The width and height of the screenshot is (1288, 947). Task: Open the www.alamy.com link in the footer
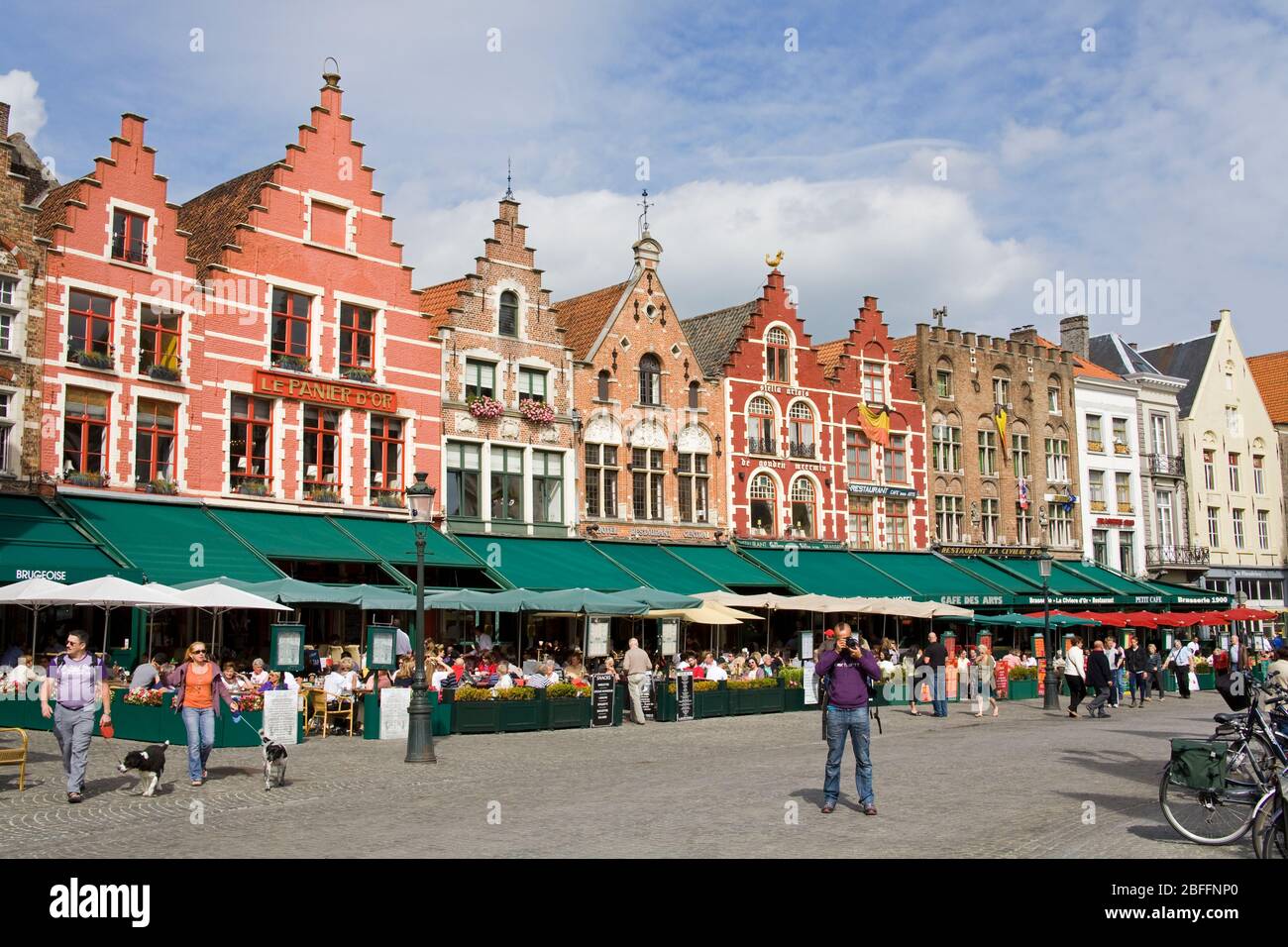(1173, 916)
